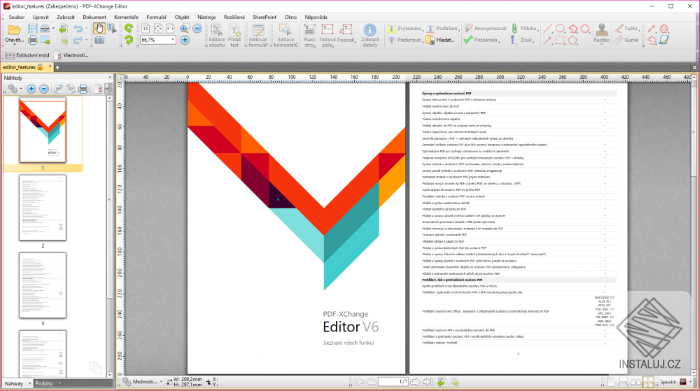Open the Upravit menu

click(40, 17)
